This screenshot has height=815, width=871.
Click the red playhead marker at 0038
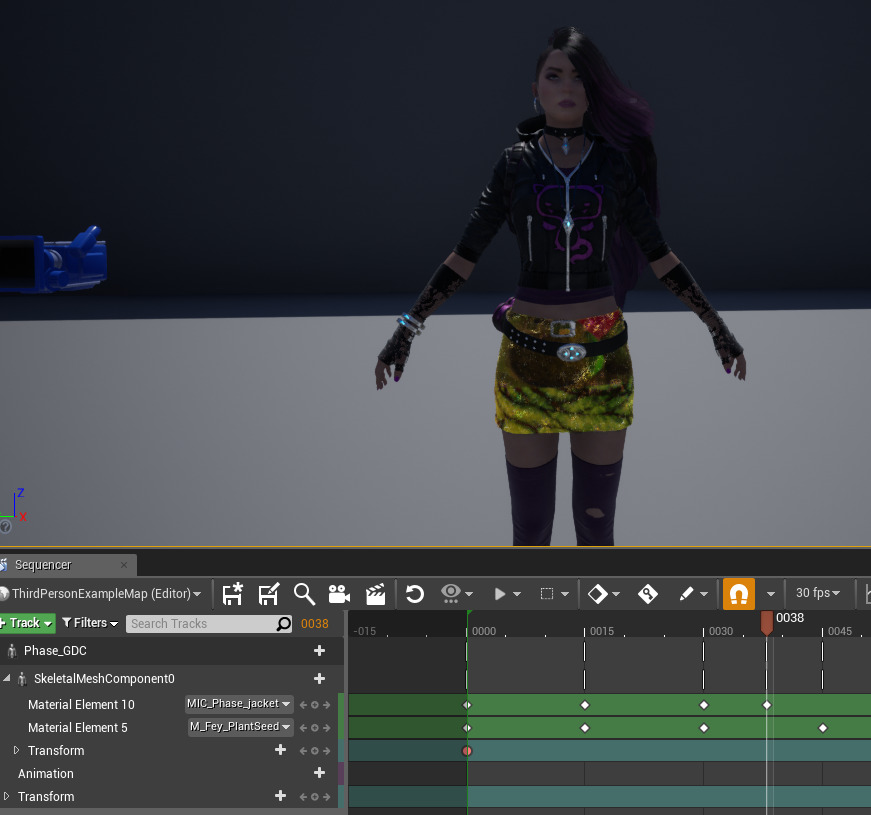767,623
